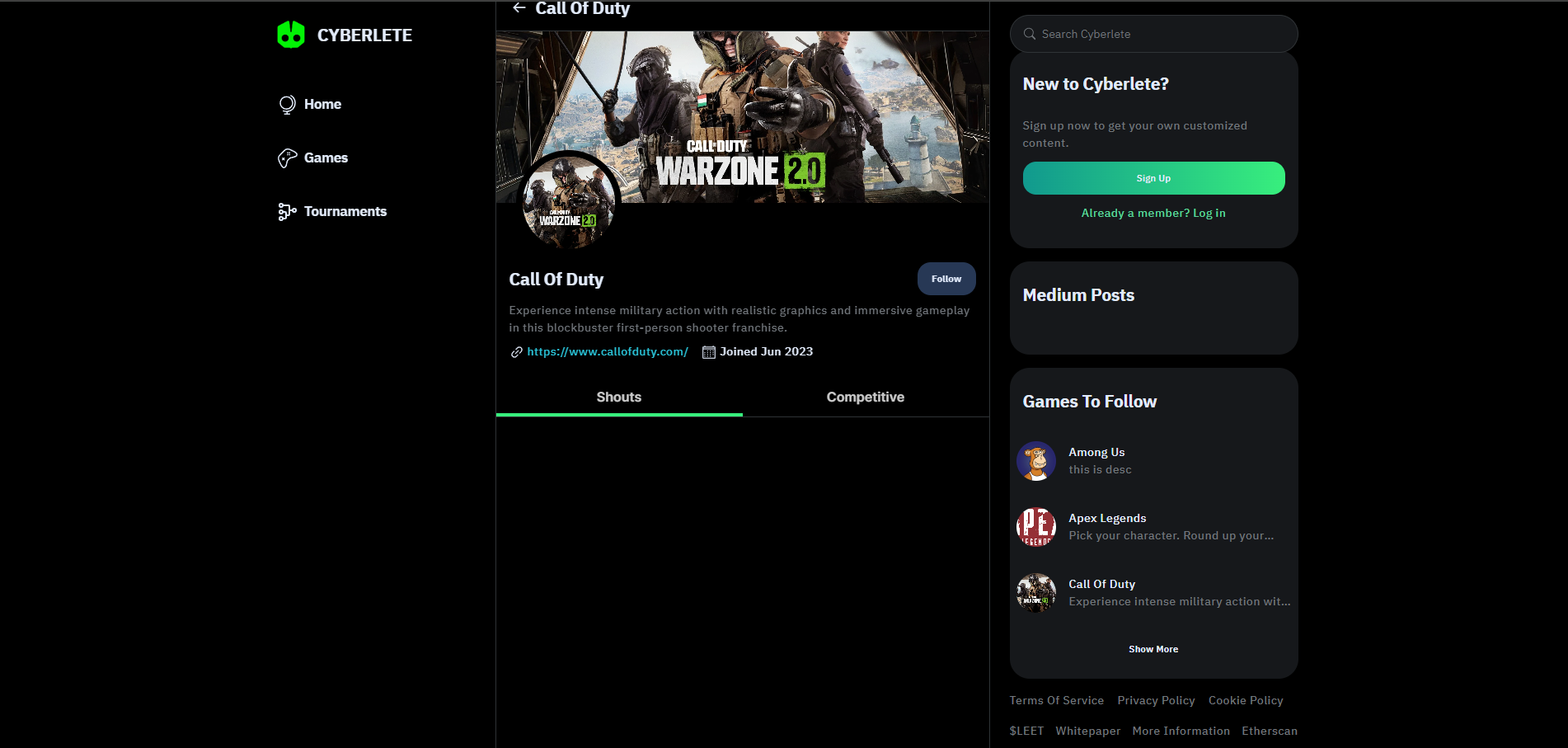Open the callofduty.com website link
The image size is (1568, 748).
click(608, 352)
